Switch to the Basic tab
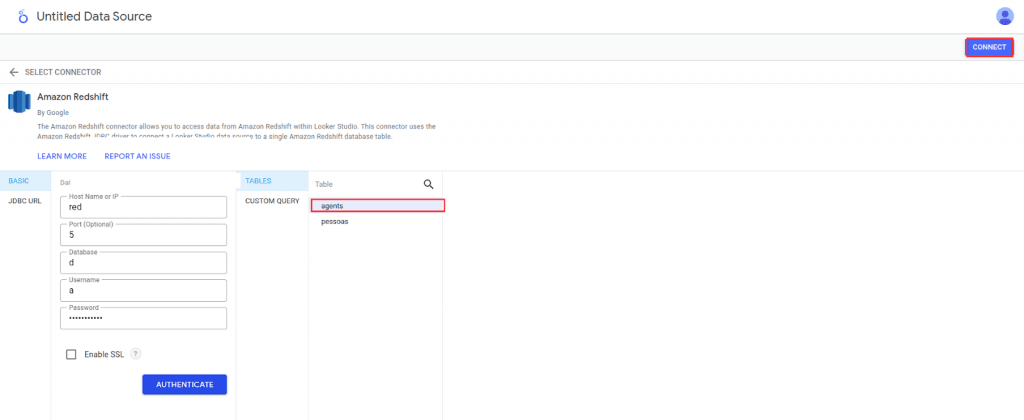Image resolution: width=1024 pixels, height=420 pixels. 19,181
